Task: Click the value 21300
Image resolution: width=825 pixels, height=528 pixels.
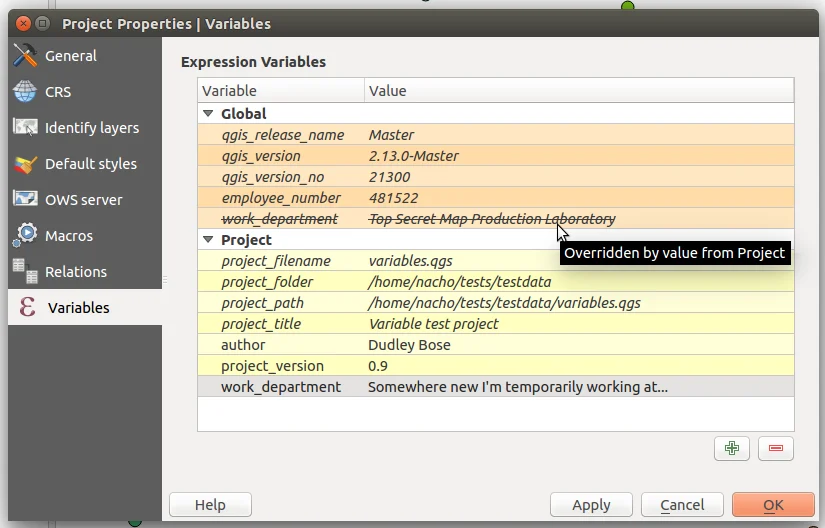Action: 389,177
